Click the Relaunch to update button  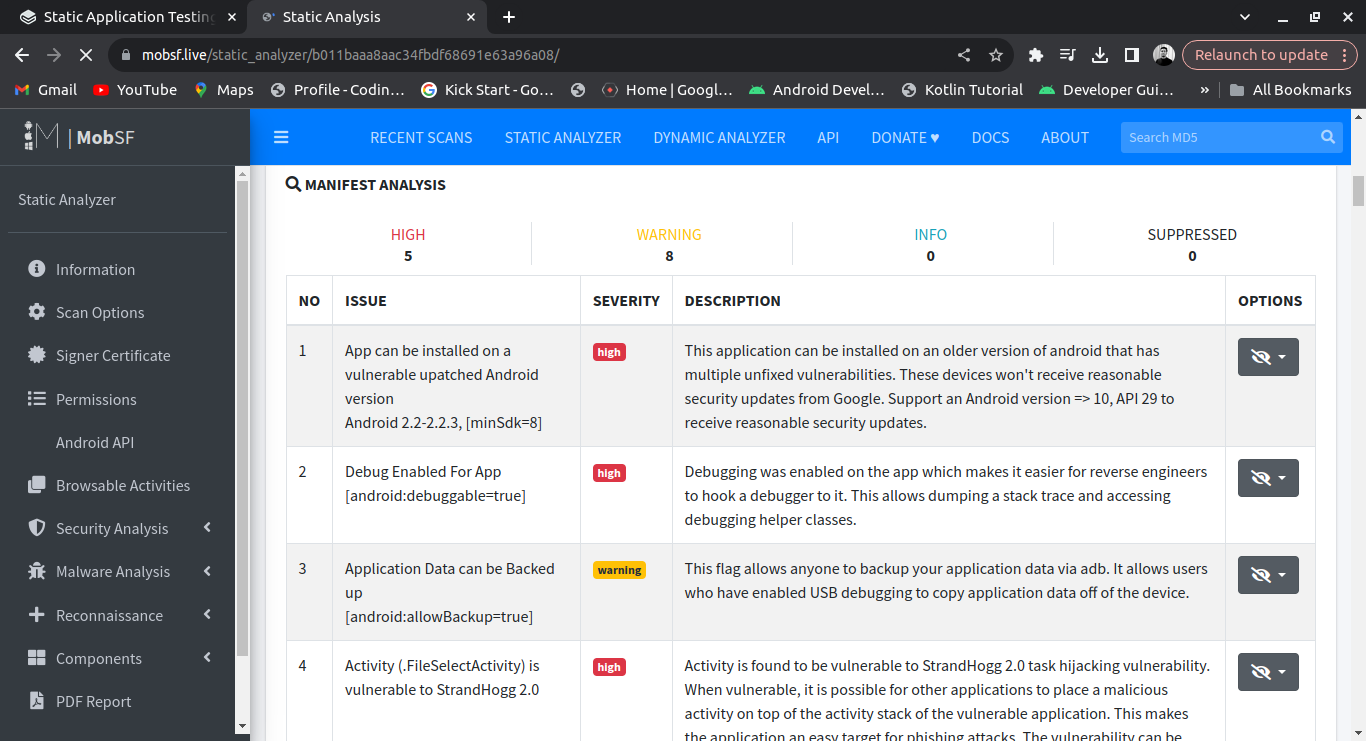[1260, 55]
